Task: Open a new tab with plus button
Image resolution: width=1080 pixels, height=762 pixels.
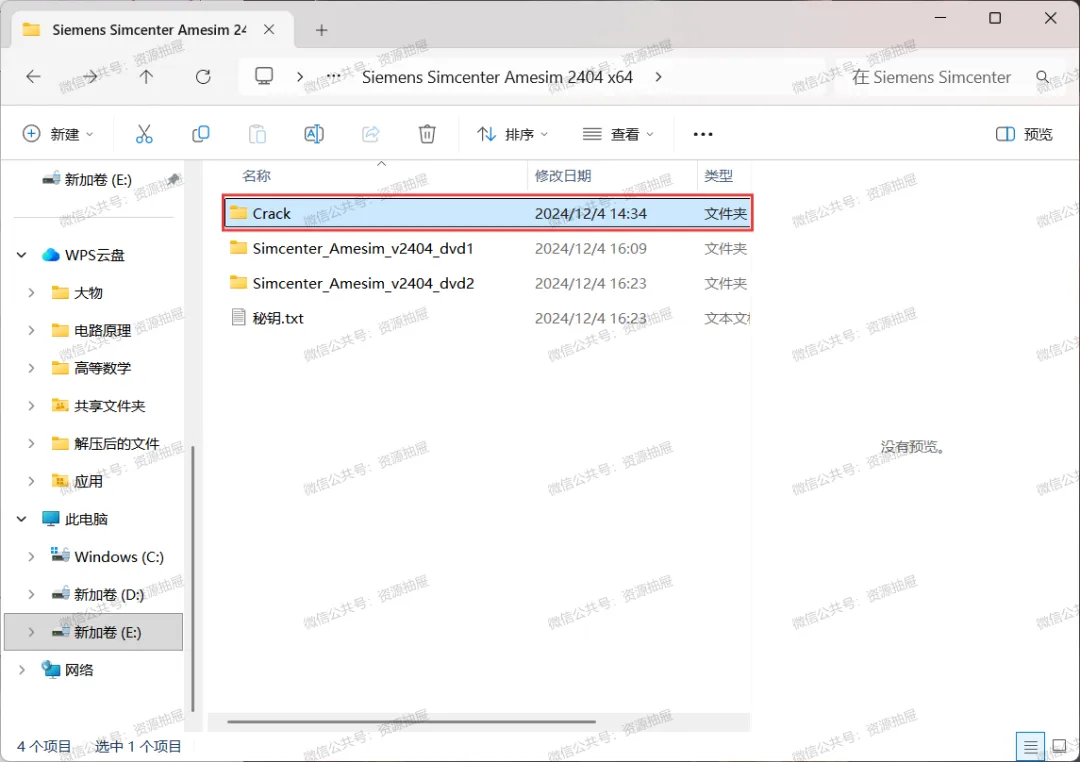Action: pos(322,30)
